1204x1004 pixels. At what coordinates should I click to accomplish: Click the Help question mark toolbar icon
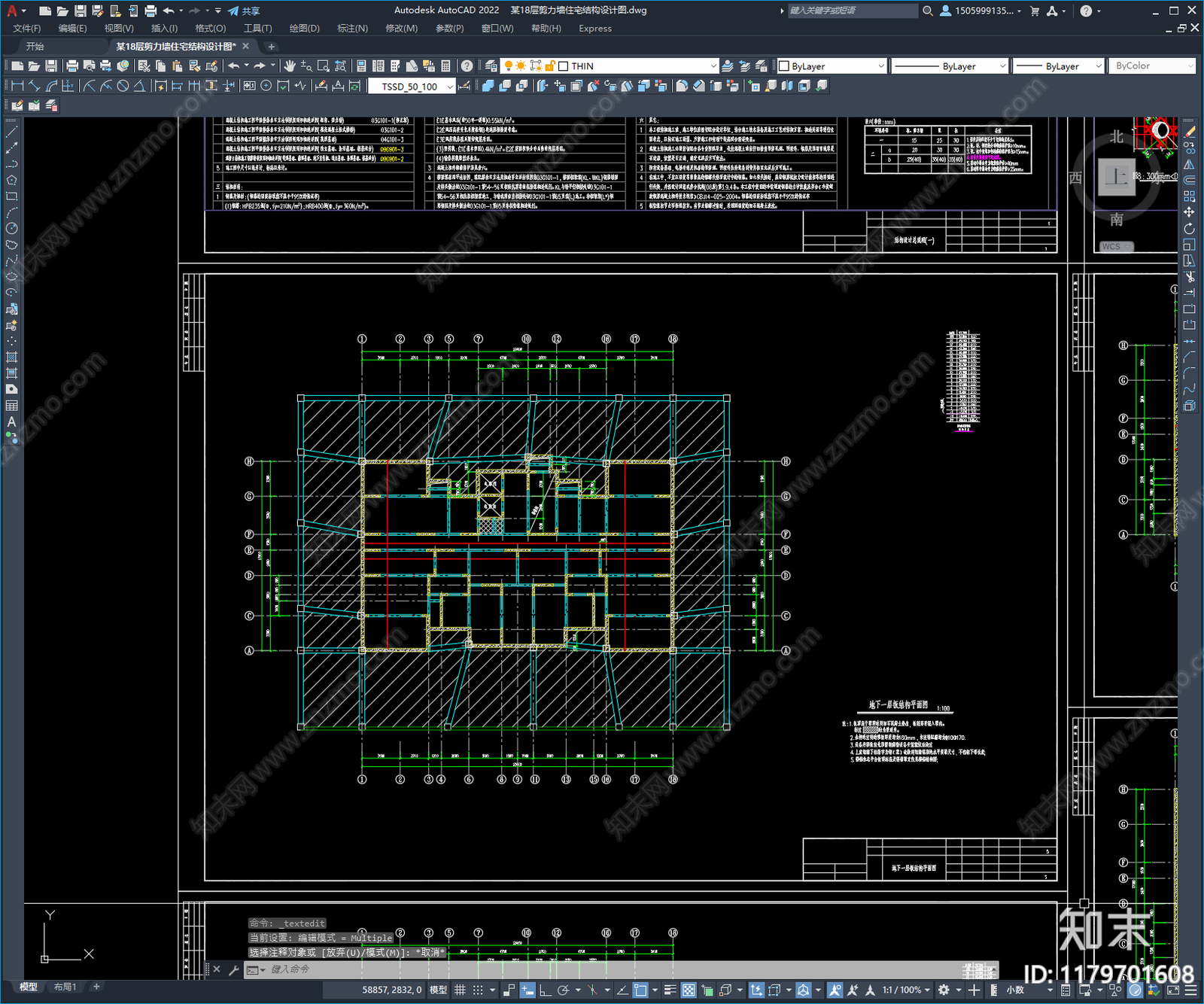(467, 66)
